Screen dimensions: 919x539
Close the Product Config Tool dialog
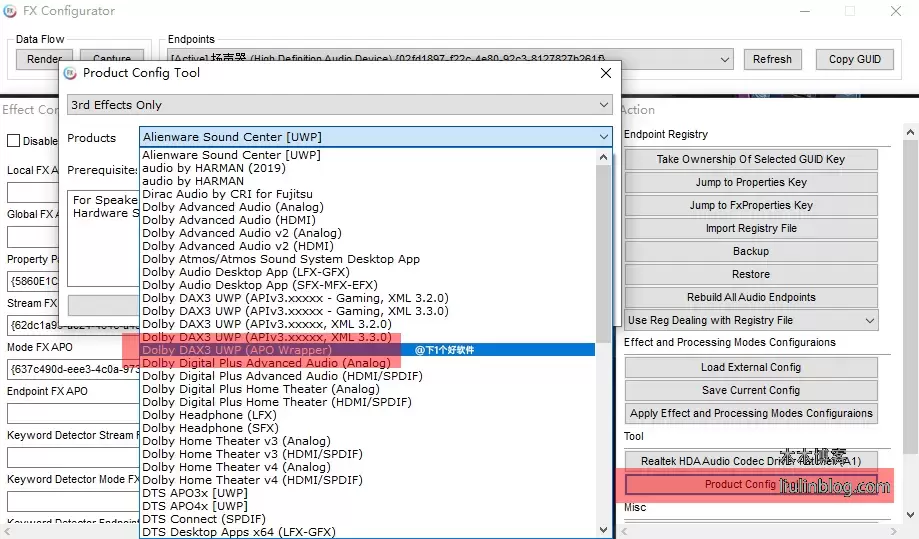tap(605, 73)
